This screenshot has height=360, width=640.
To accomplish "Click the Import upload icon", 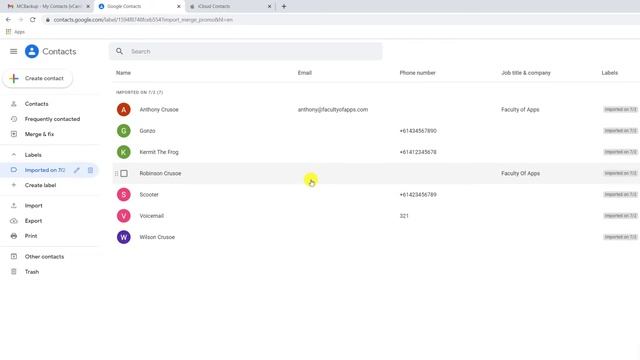I will click(x=13, y=206).
